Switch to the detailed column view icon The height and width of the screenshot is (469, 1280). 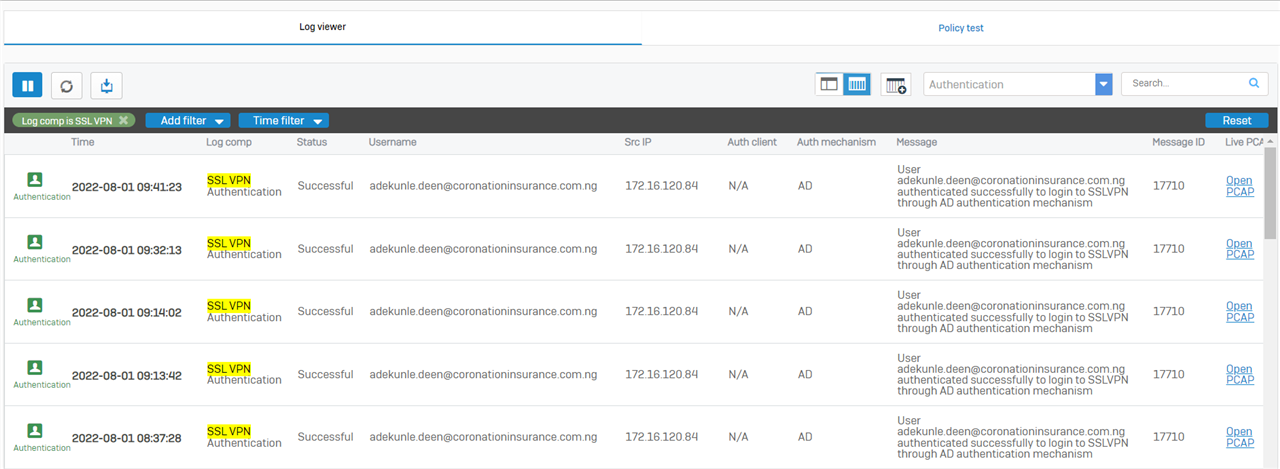(x=857, y=85)
